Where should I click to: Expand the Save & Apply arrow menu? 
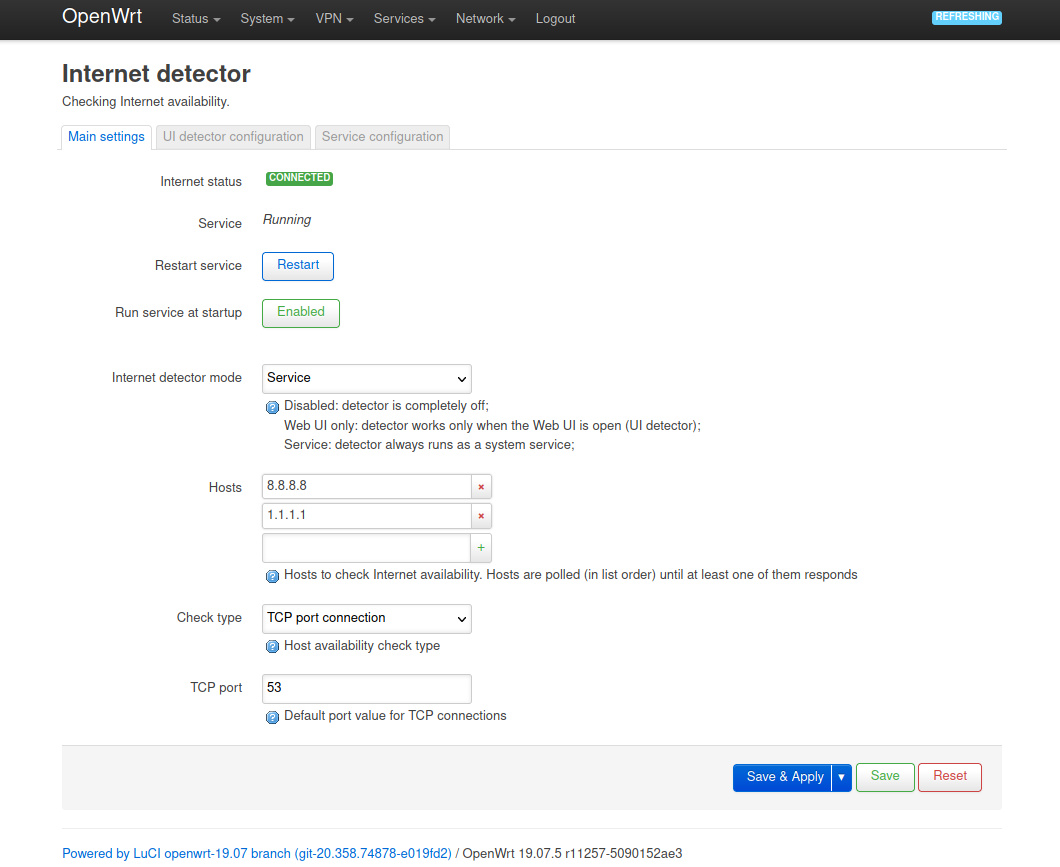841,778
